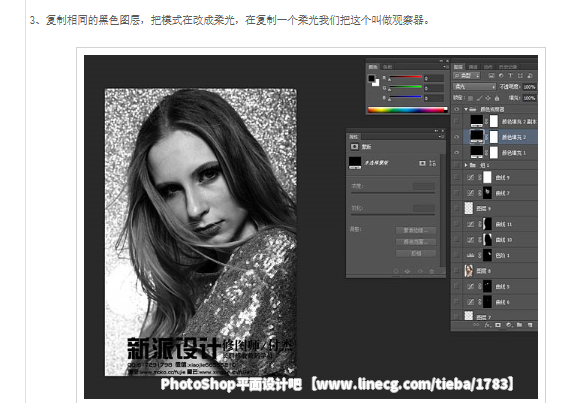Click add layer mask icon at panel bottom
Viewport: 569px width, 403px height.
tap(498, 325)
